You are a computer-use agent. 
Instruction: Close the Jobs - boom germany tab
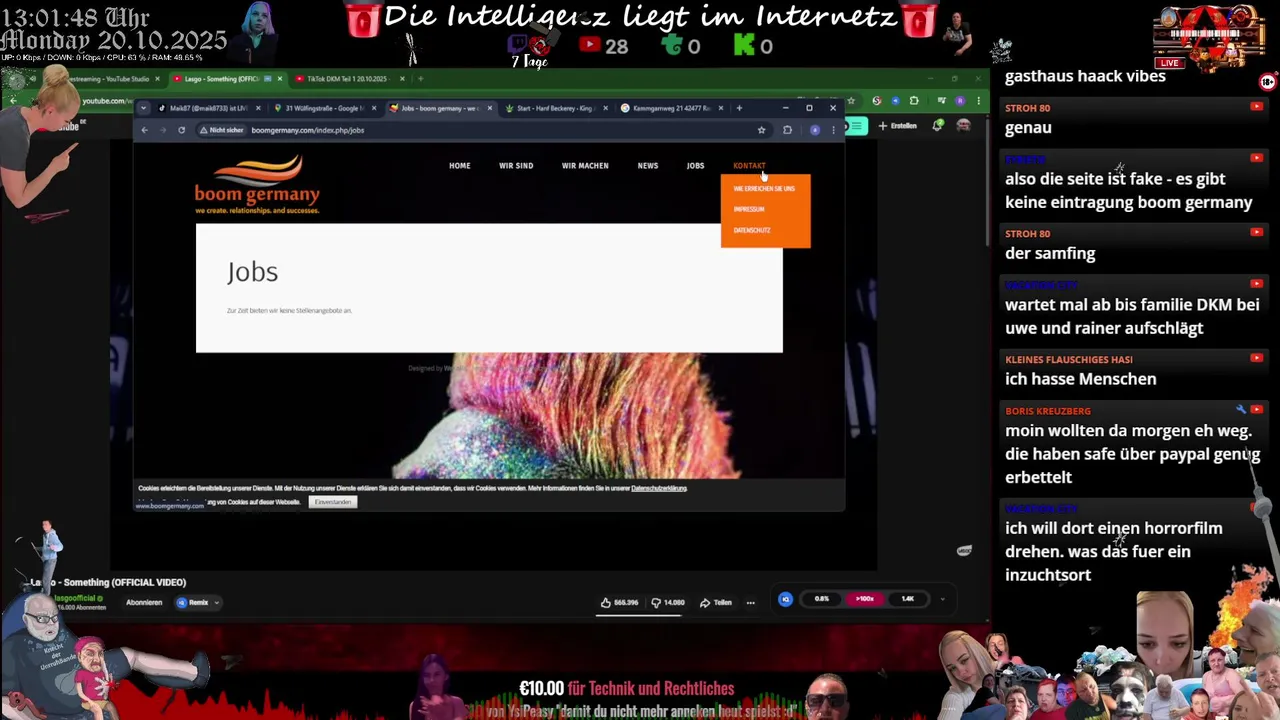(x=489, y=108)
